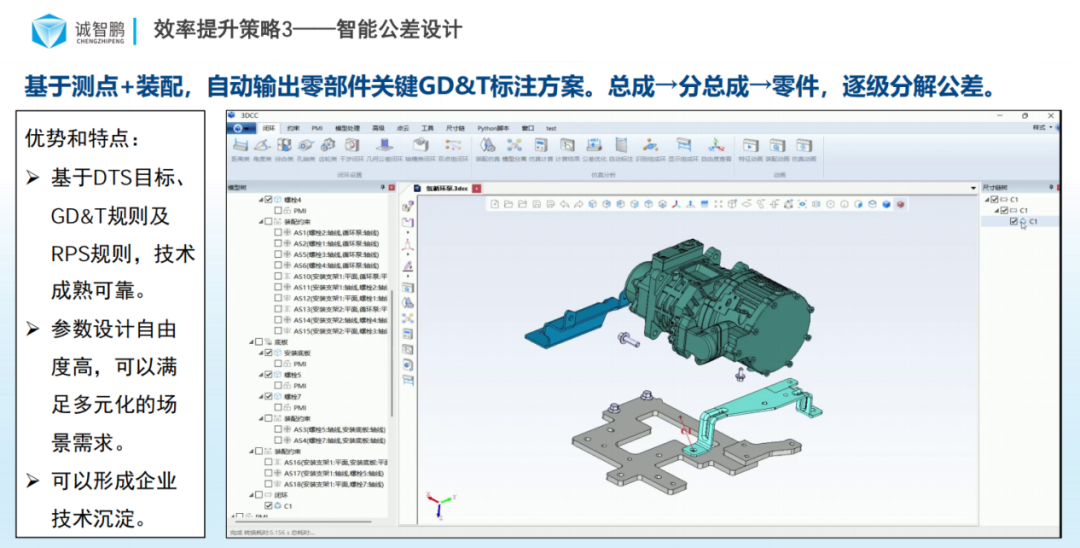Click the XYZ axis triad in viewport
The image size is (1080, 548).
[441, 505]
